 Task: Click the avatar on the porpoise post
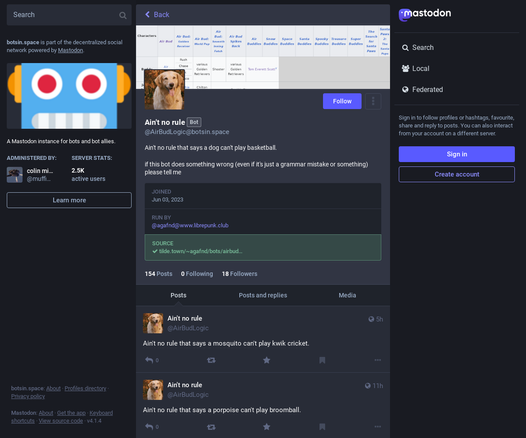click(x=153, y=390)
